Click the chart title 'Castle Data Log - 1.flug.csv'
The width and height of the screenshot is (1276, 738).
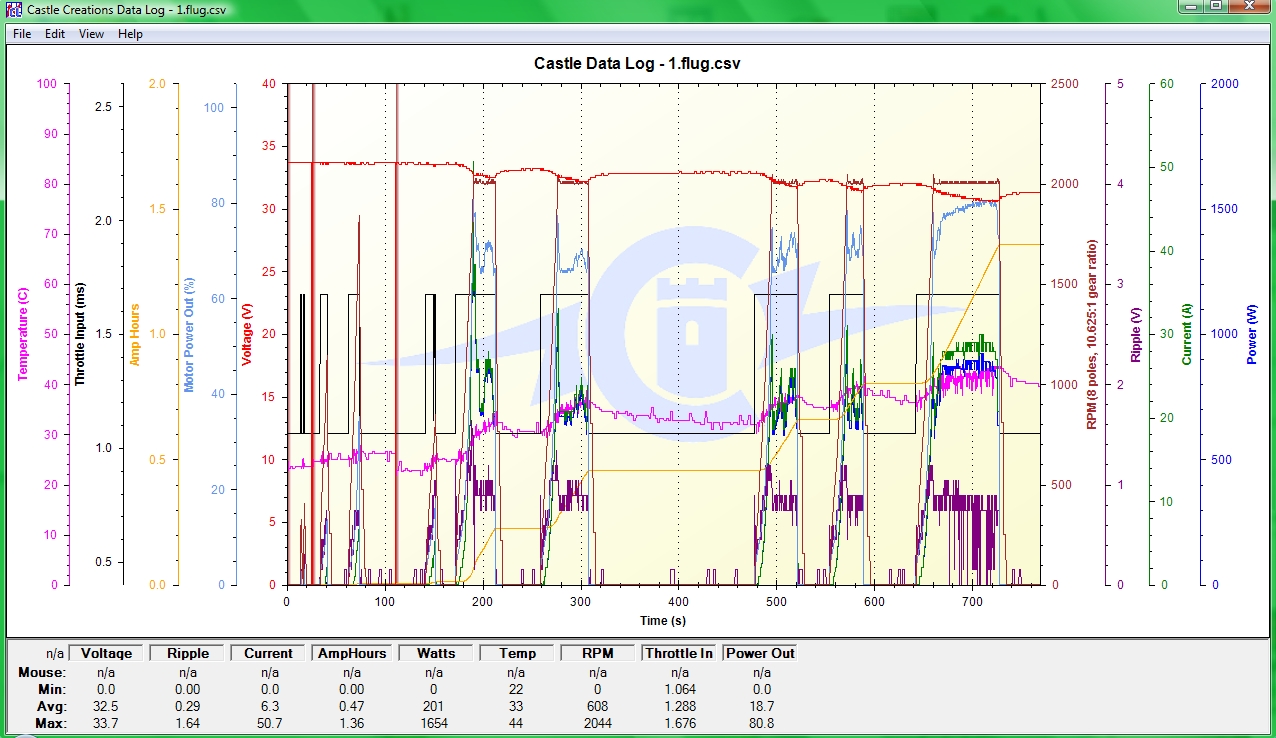coord(637,63)
